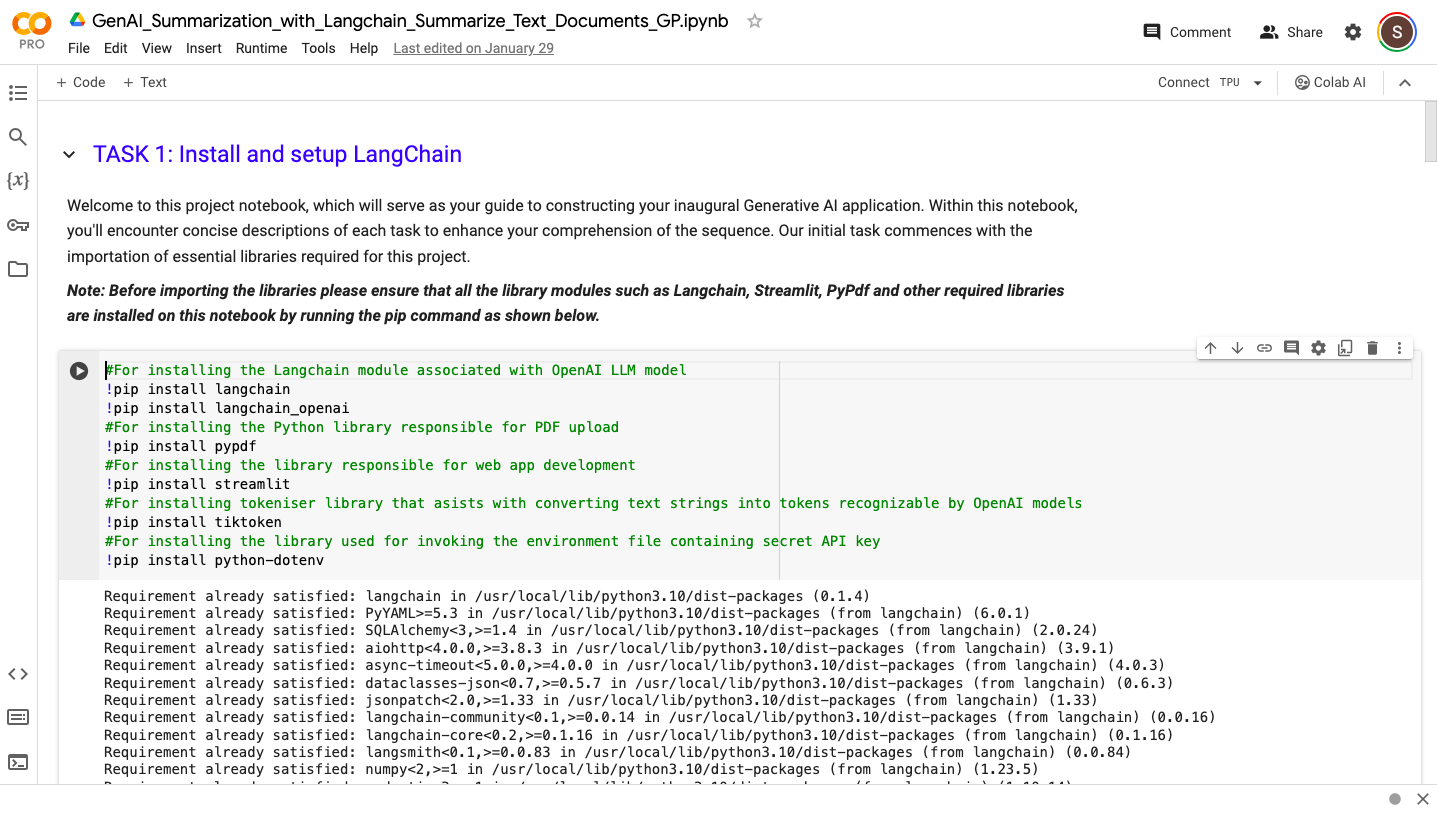
Task: Click the Share button
Action: [x=1291, y=32]
